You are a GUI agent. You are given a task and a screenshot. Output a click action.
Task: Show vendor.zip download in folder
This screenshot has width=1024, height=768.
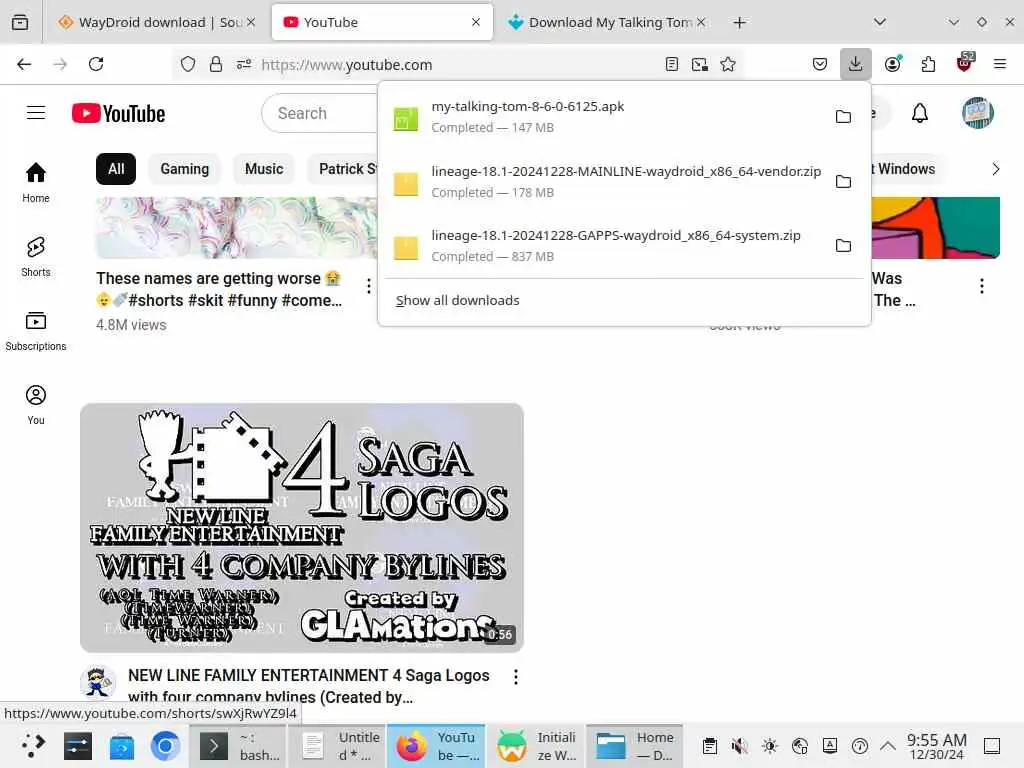[x=843, y=182]
